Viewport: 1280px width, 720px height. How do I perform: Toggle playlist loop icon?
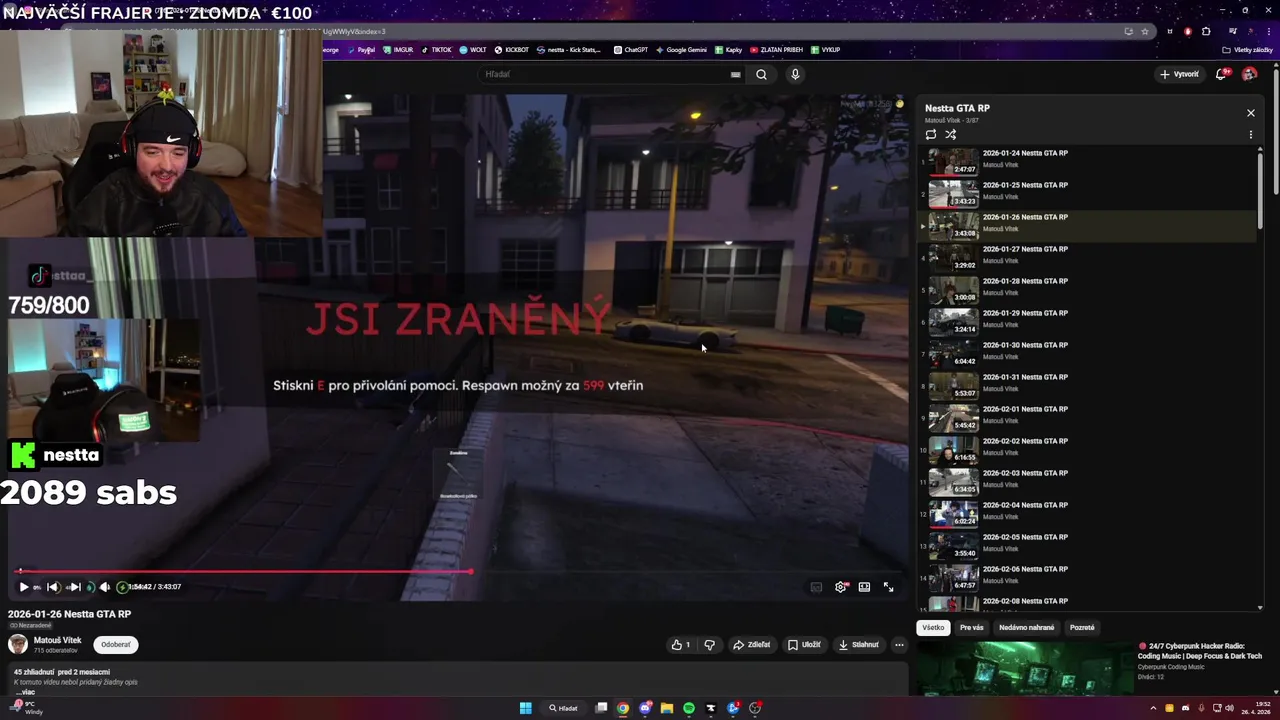click(x=931, y=134)
